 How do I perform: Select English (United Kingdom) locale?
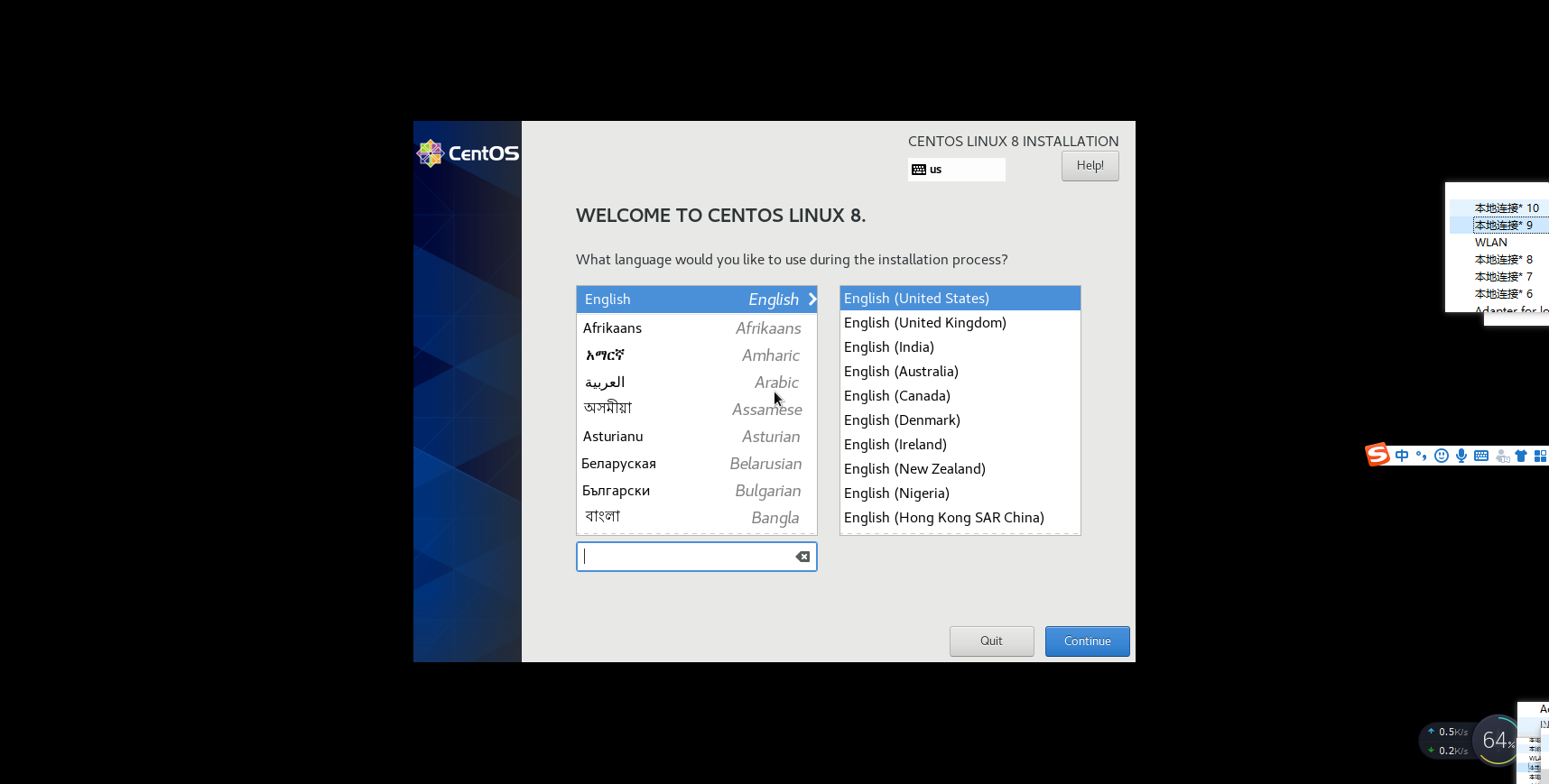[x=960, y=323]
